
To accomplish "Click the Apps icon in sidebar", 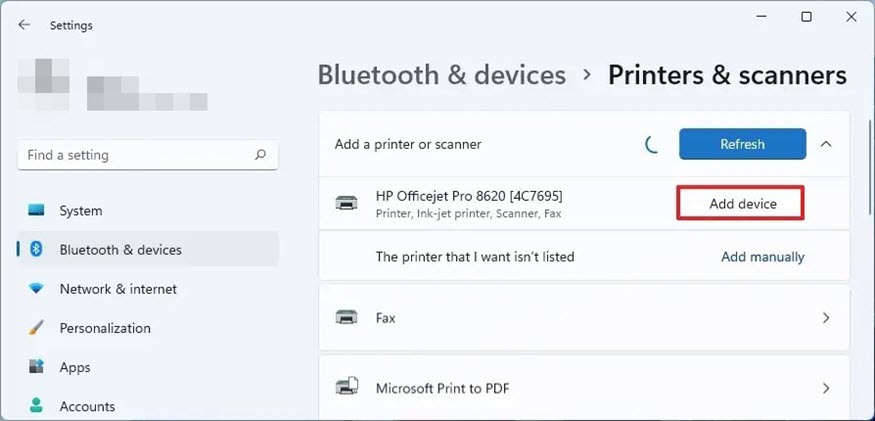I will 37,367.
